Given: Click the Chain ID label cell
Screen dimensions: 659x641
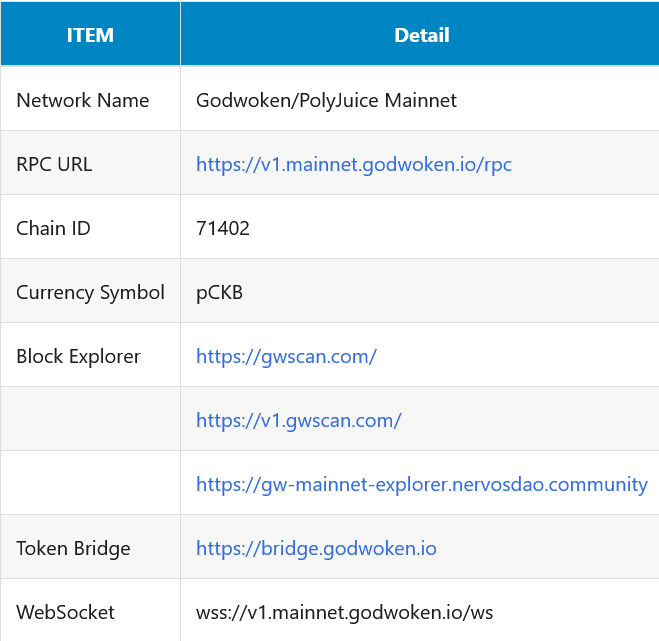Looking at the screenshot, I should pyautogui.click(x=53, y=228).
